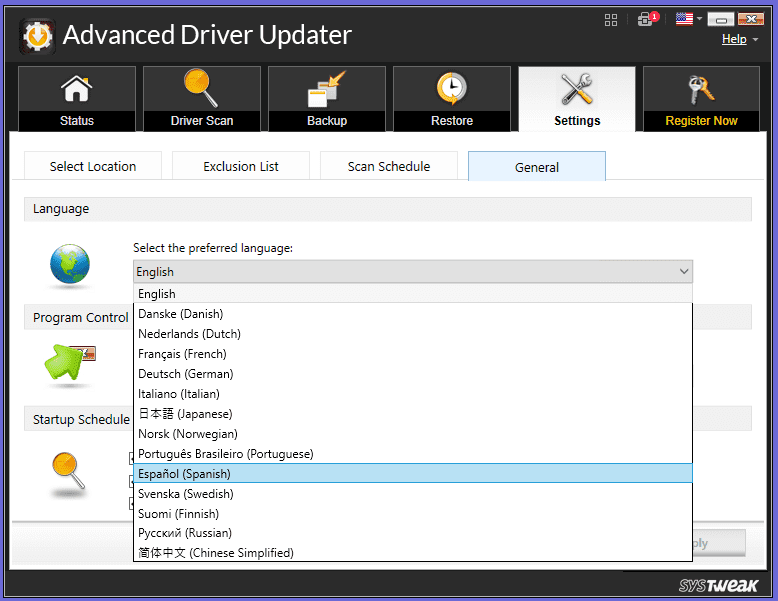Select Danske (Danish) language
The image size is (778, 601).
pyautogui.click(x=413, y=314)
